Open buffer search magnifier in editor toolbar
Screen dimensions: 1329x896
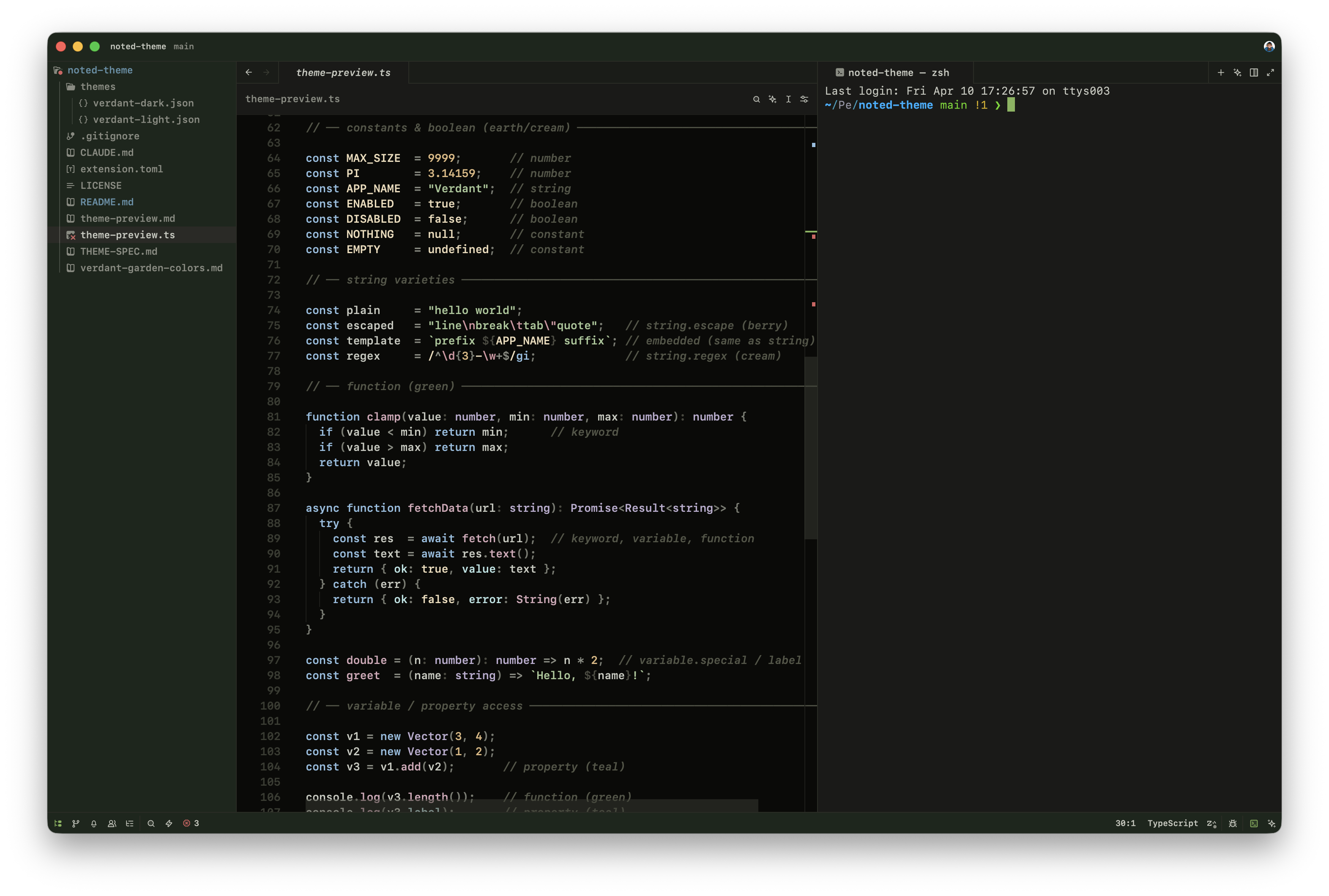pos(757,99)
